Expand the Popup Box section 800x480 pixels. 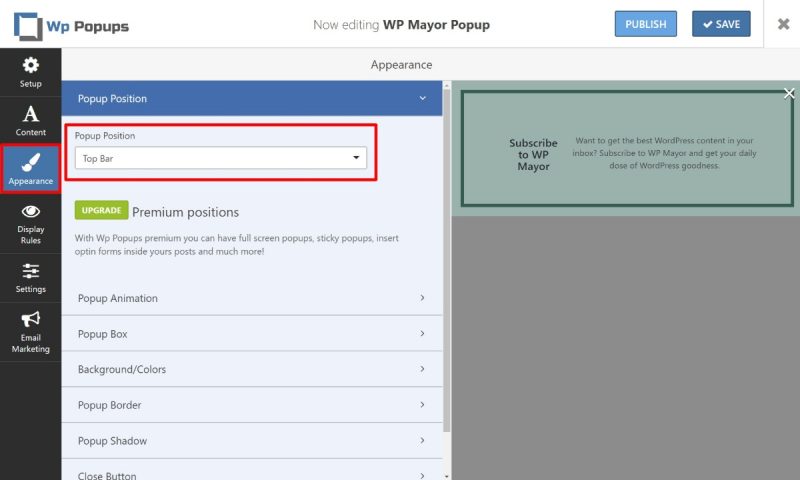click(x=252, y=334)
